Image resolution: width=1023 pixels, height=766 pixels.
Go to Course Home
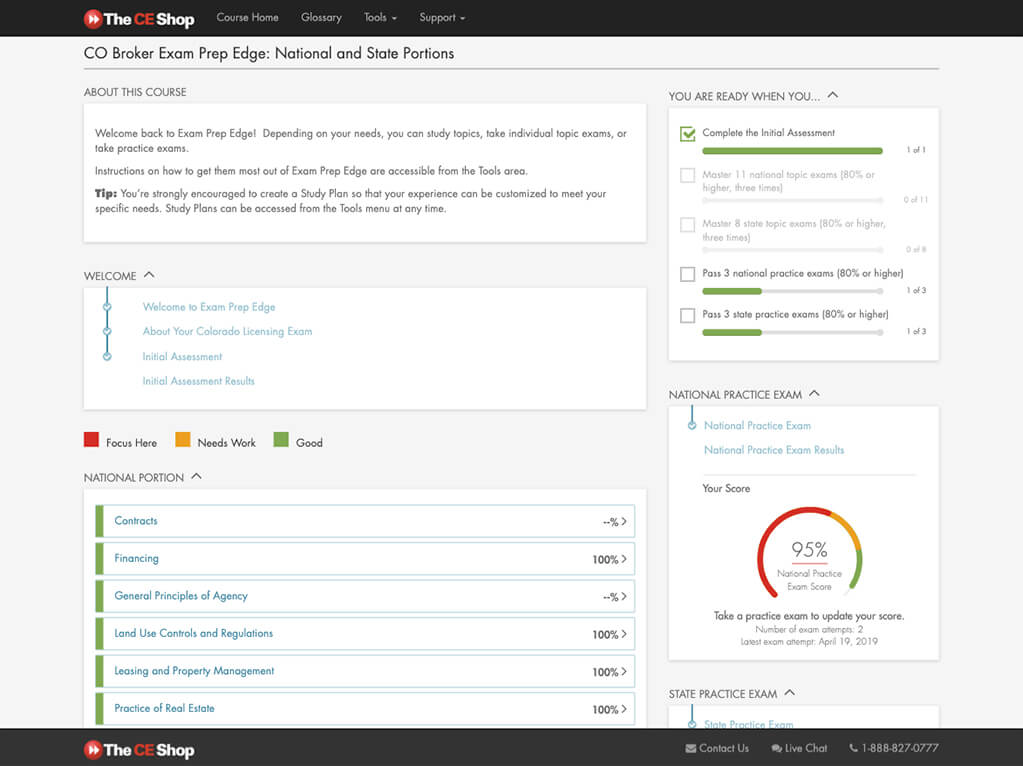coord(247,18)
